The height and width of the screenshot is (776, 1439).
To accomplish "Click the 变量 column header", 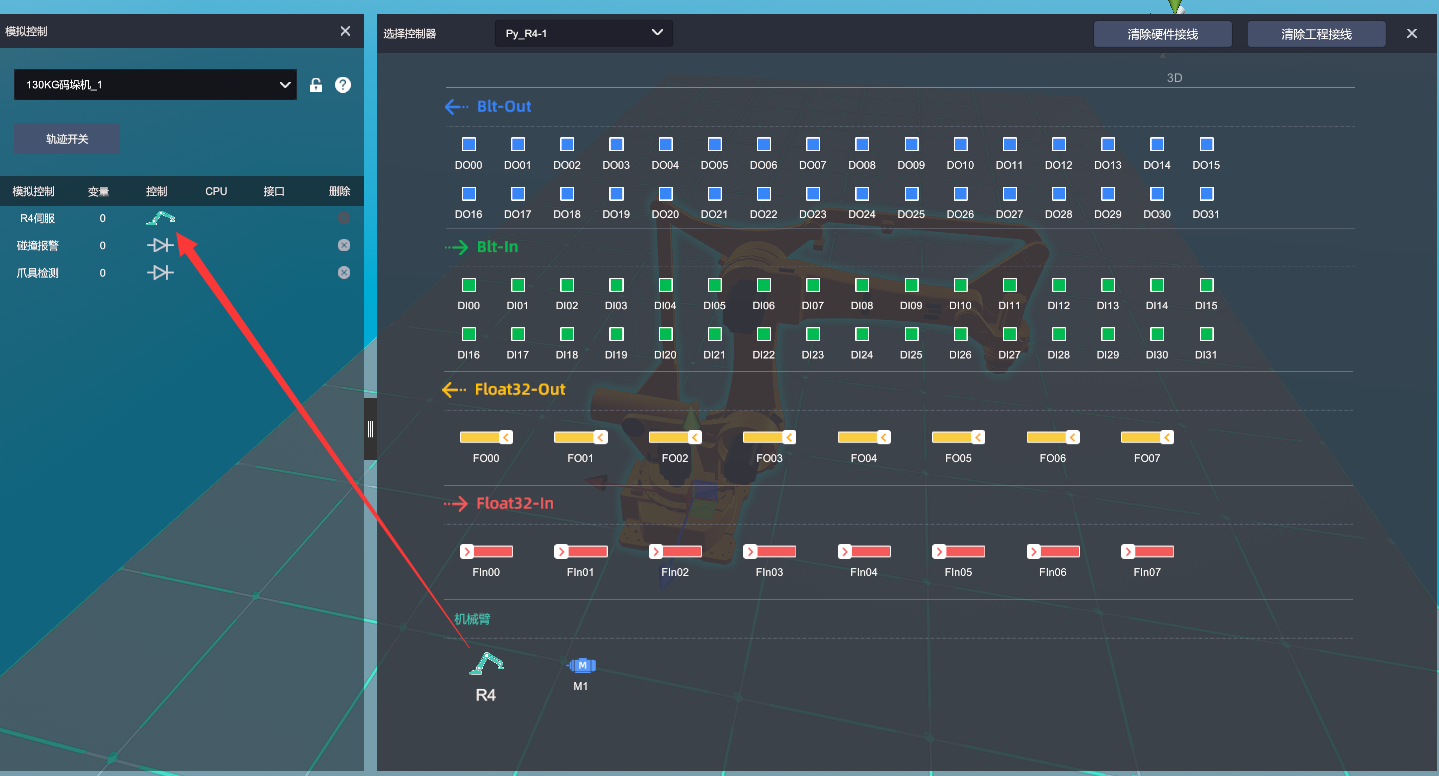I will click(x=98, y=191).
